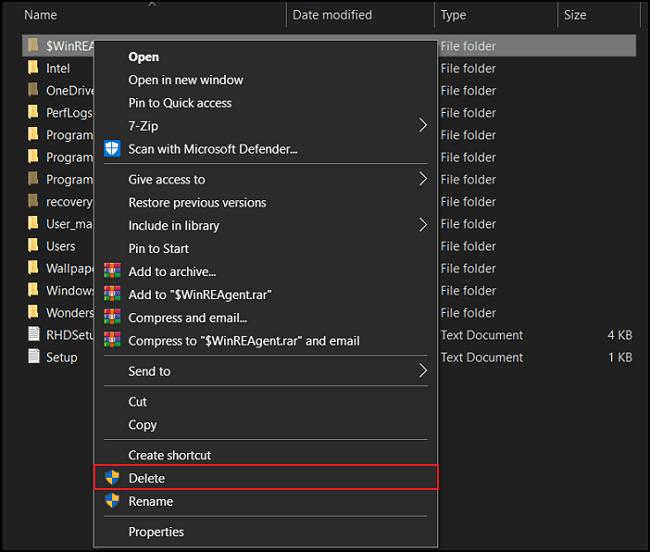Expand the 7-Zip submenu arrow
The image size is (650, 552).
pyautogui.click(x=422, y=126)
